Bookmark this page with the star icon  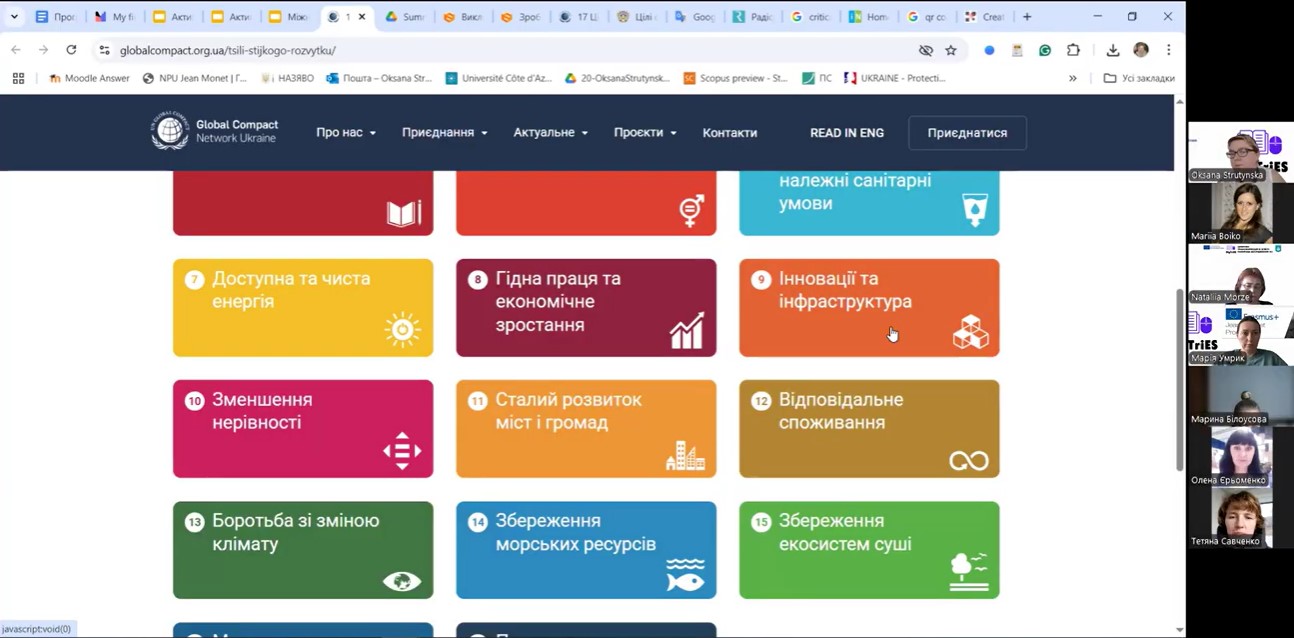point(951,50)
